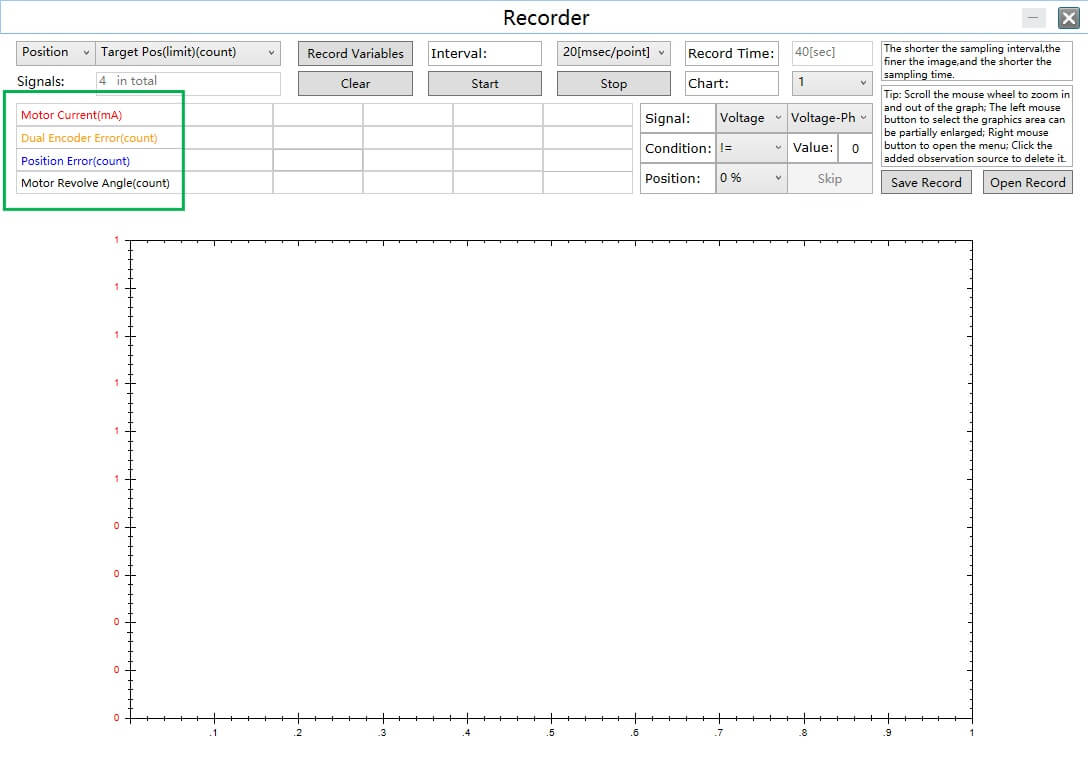This screenshot has height=775, width=1088.
Task: Stop the recording
Action: [613, 84]
